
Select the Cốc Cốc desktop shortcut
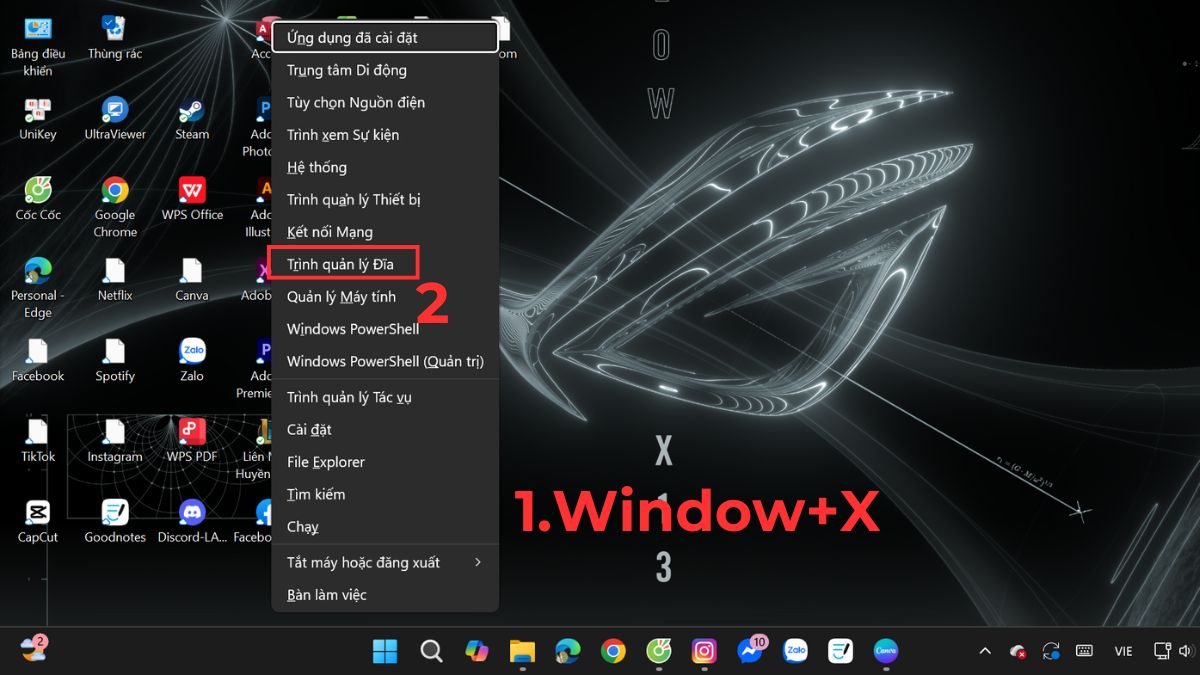click(38, 199)
